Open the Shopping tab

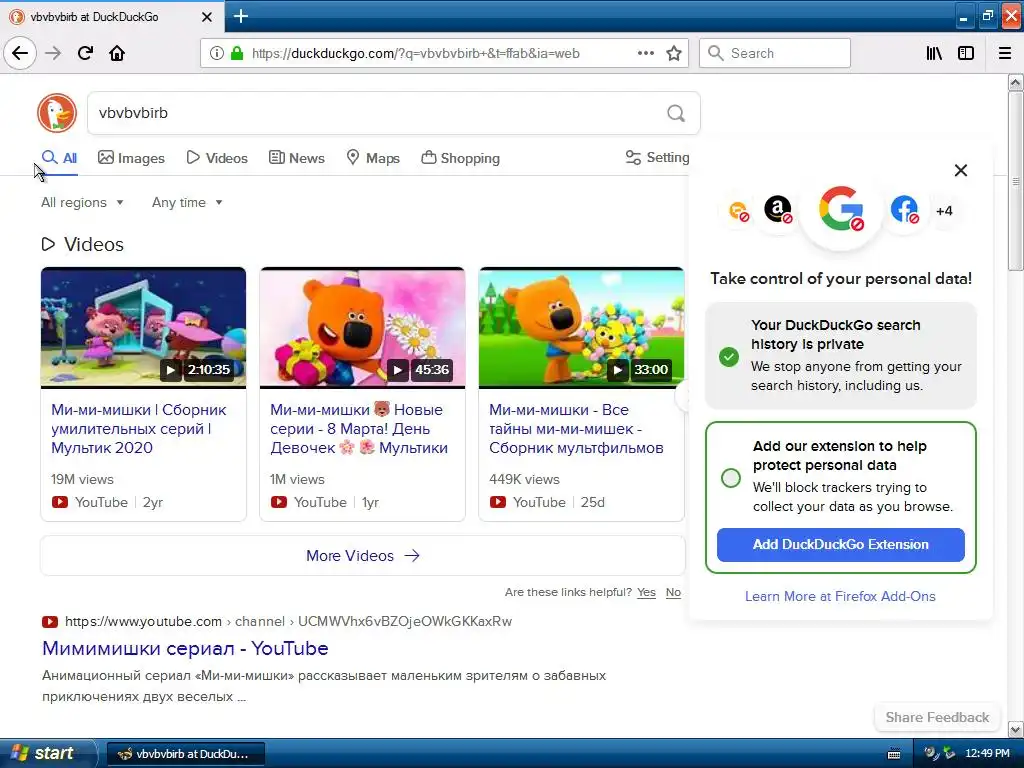(460, 158)
